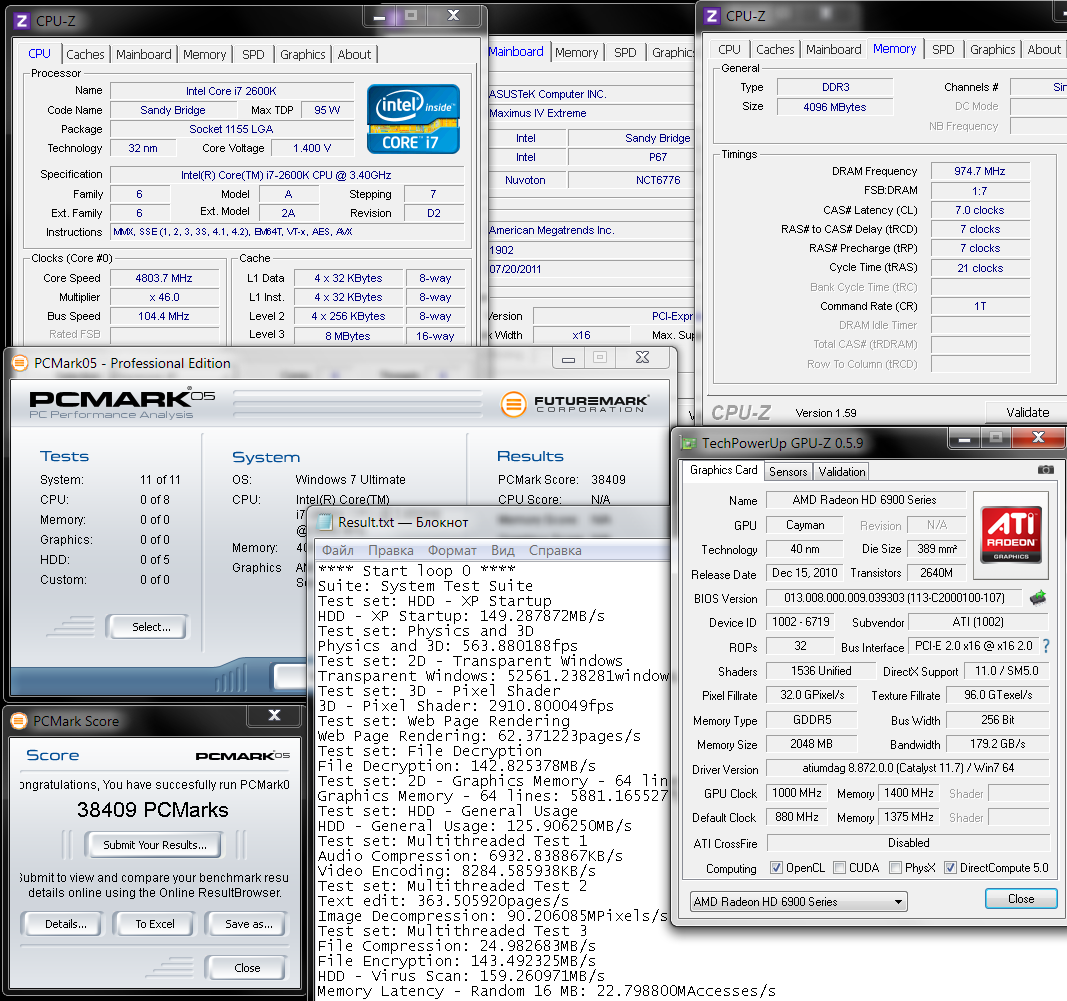Open the Справка menu in Notepad
This screenshot has width=1067, height=1001.
[555, 550]
